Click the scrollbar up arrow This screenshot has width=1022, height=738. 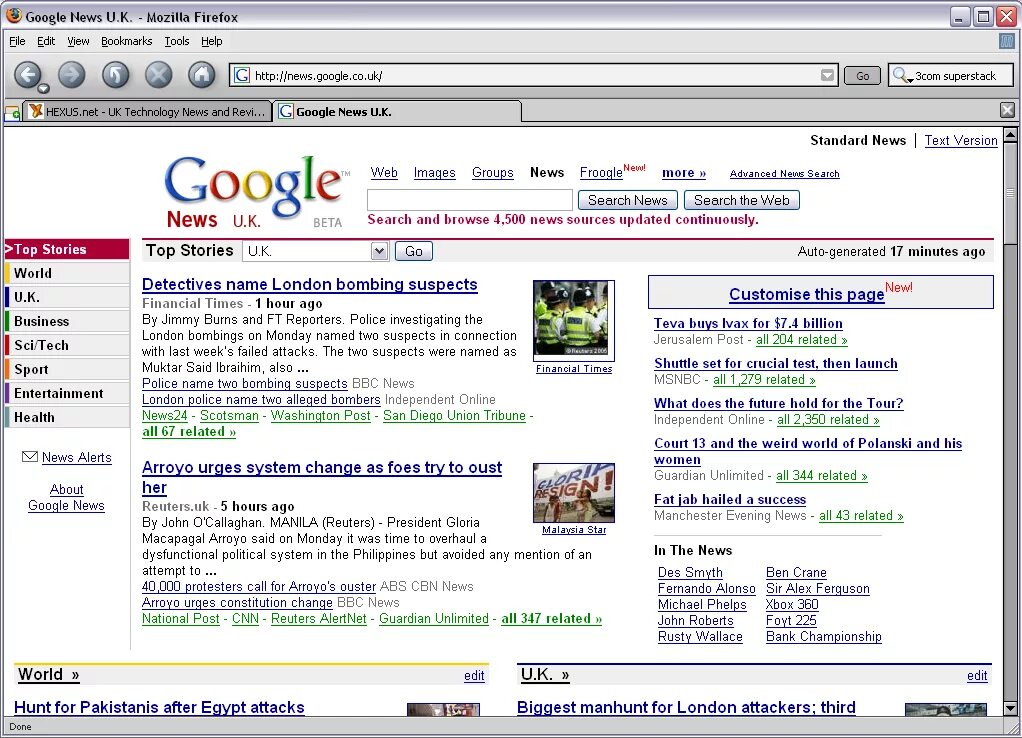coord(1010,135)
